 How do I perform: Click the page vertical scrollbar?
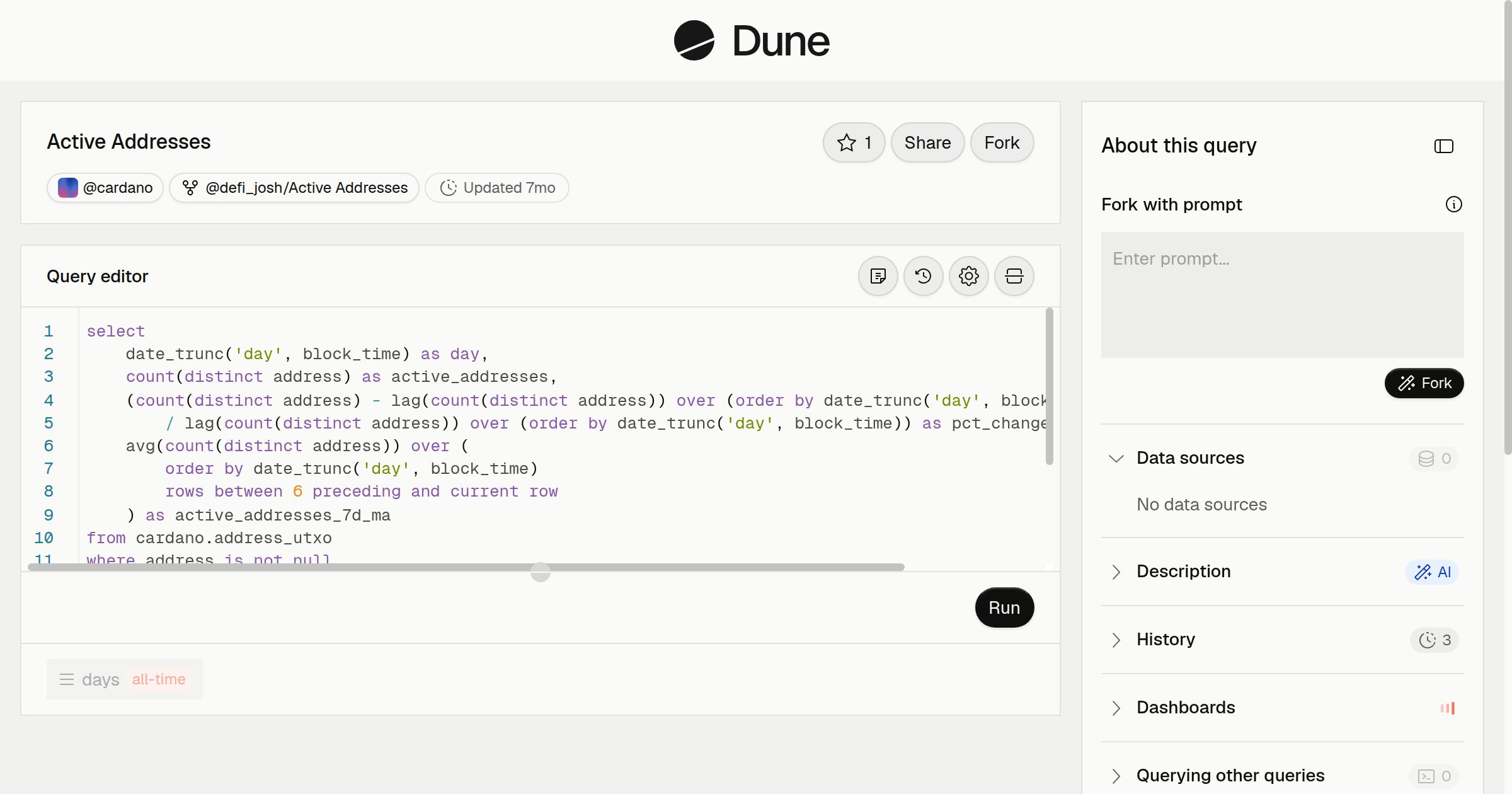[1508, 227]
